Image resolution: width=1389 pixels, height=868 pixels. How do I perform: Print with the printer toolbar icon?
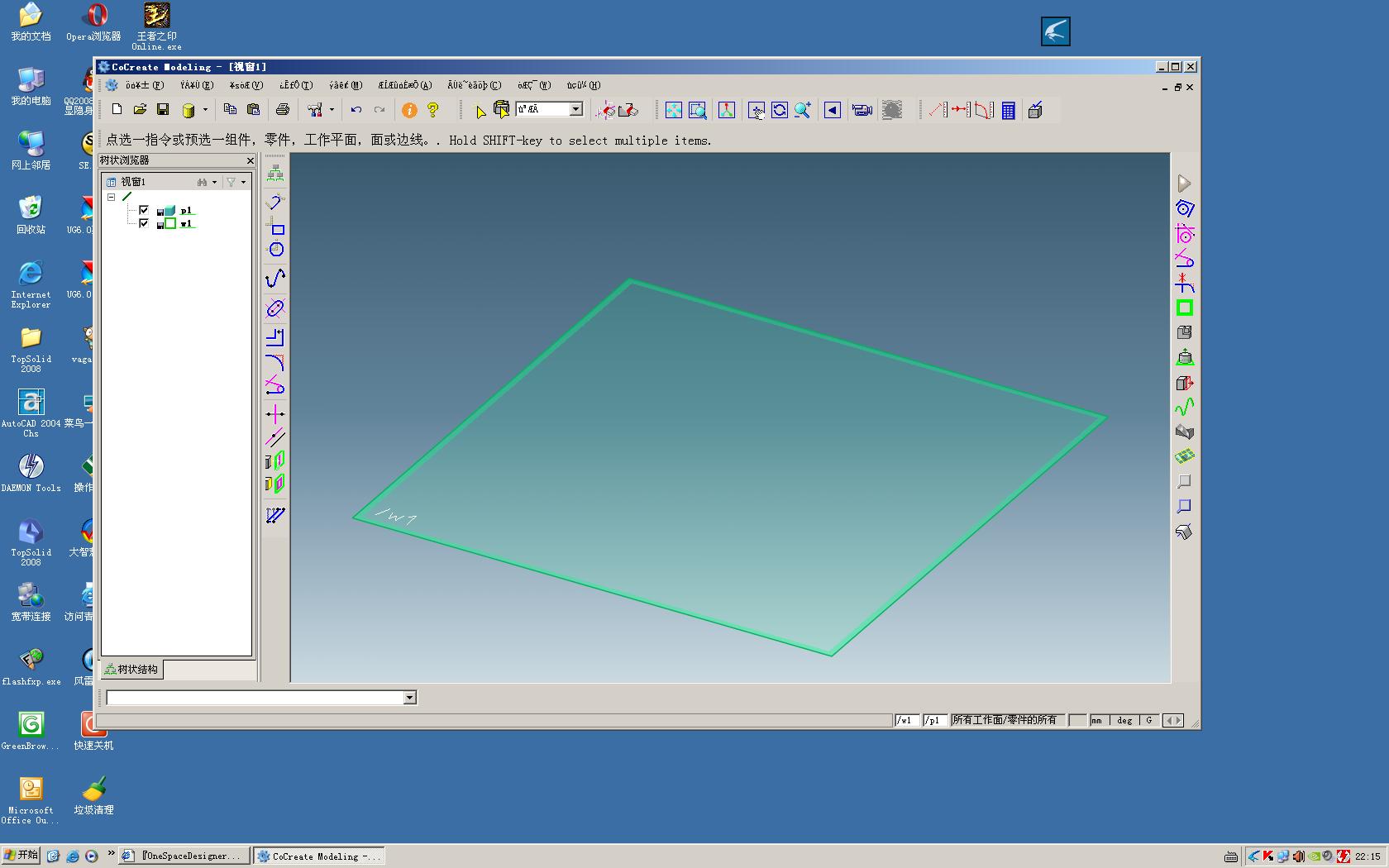coord(283,110)
